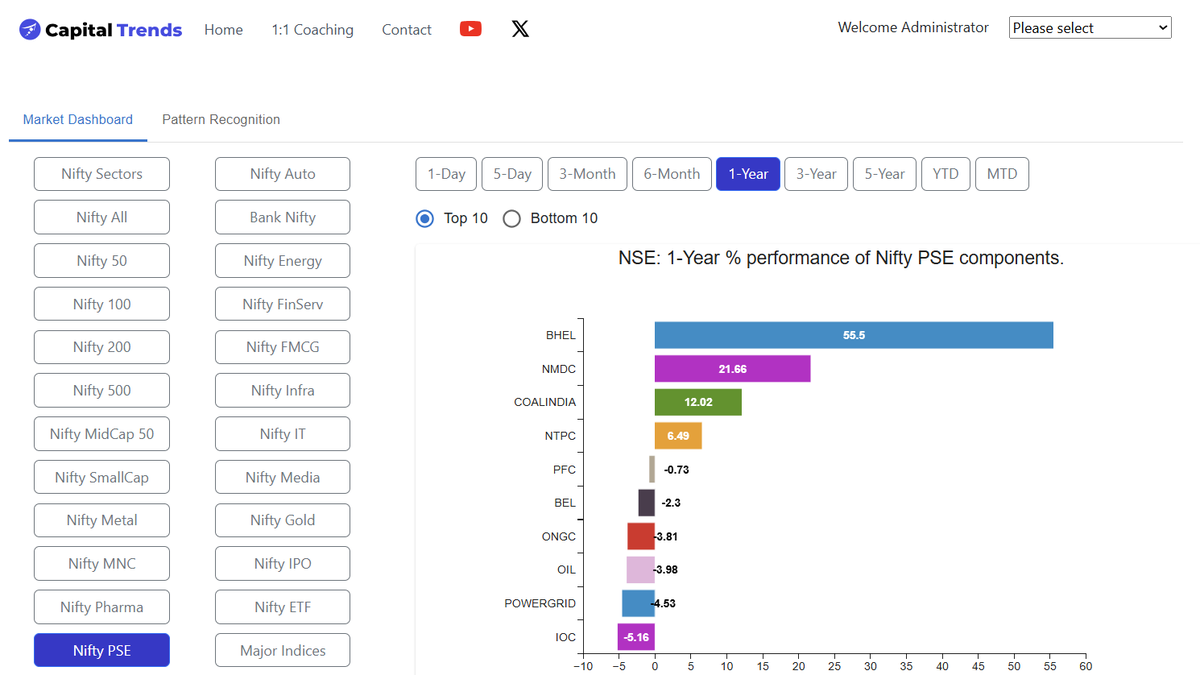The image size is (1200, 675).
Task: Choose the 1-Day period button
Action: pos(446,174)
